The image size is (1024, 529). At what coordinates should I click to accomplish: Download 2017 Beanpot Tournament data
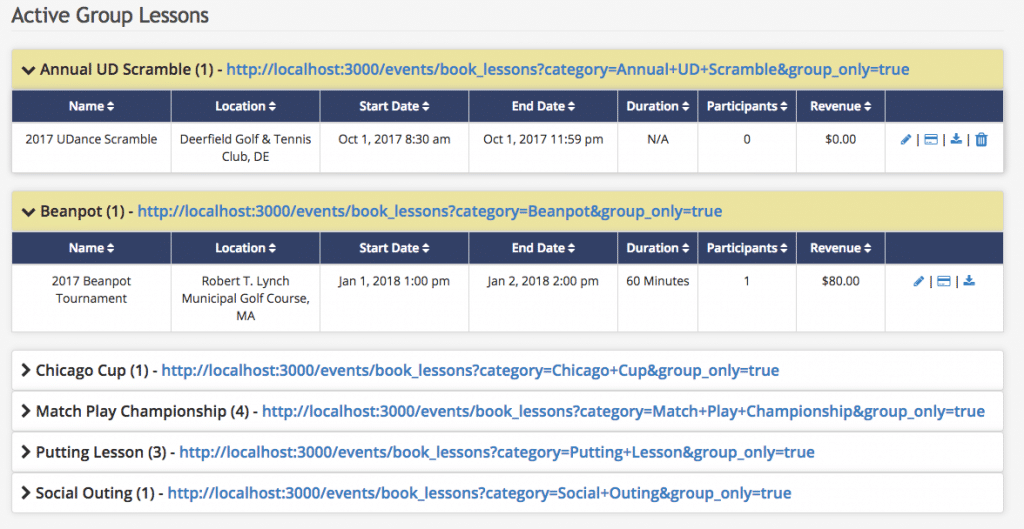[x=969, y=281]
